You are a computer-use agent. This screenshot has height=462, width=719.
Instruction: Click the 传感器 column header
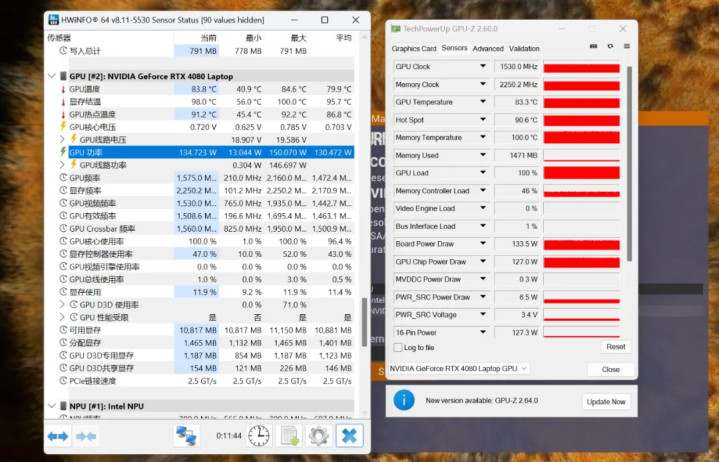[x=60, y=38]
